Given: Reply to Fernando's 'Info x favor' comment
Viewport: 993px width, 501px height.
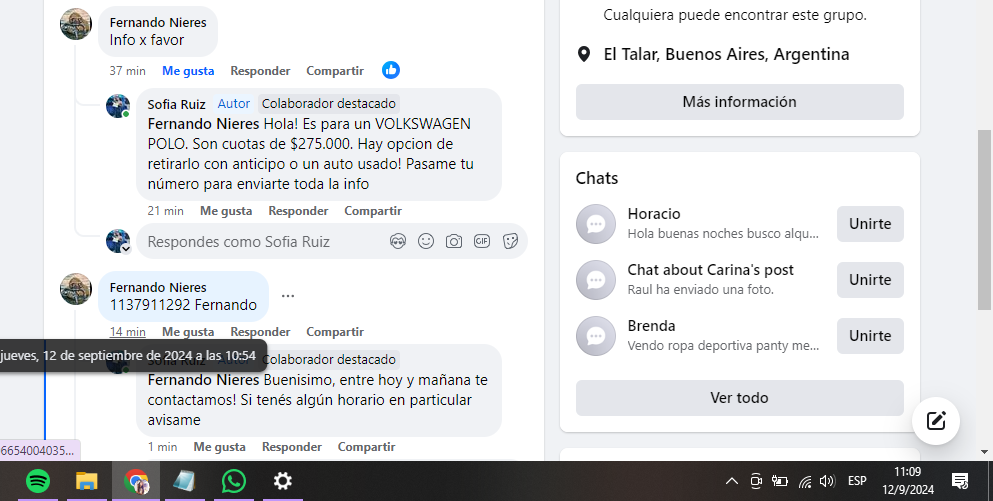Looking at the screenshot, I should click(x=260, y=71).
